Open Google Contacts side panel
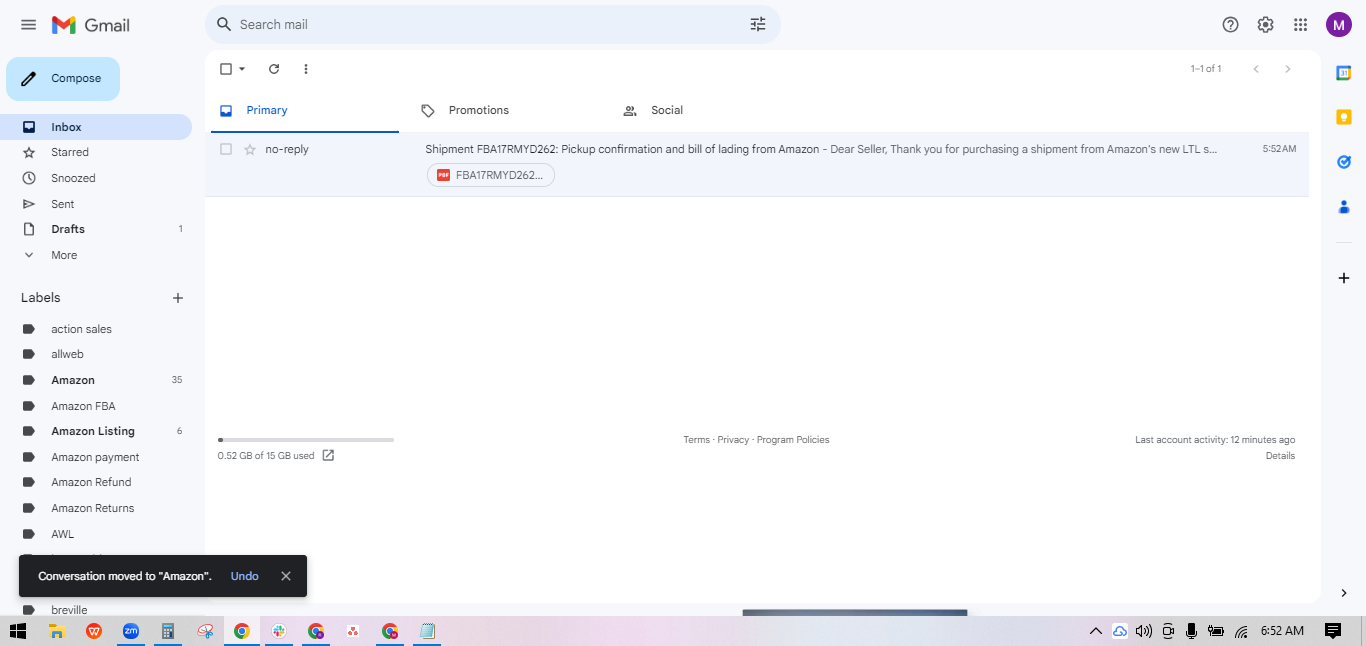The image size is (1366, 646). point(1344,207)
